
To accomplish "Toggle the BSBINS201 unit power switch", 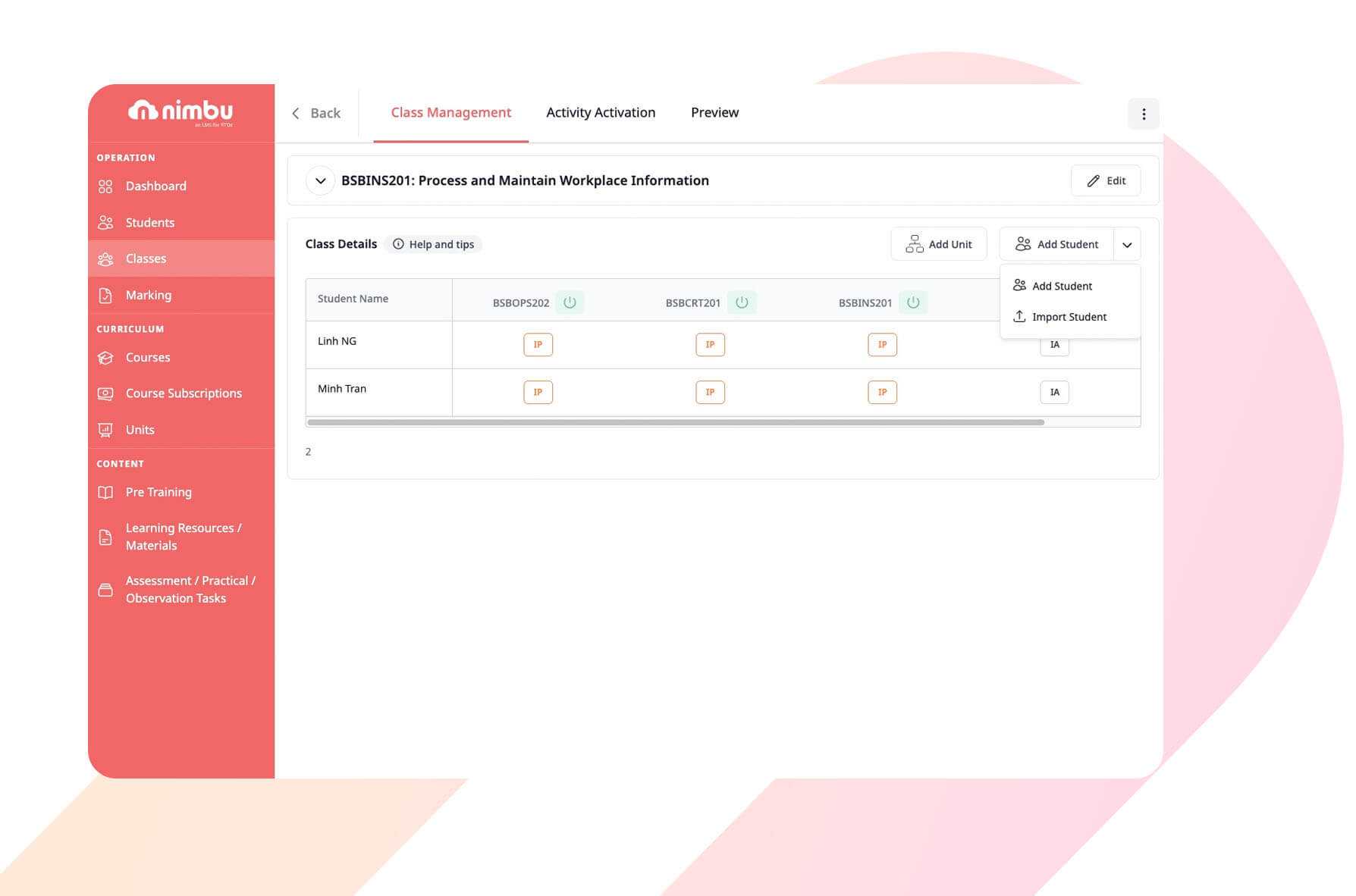I will (x=913, y=302).
